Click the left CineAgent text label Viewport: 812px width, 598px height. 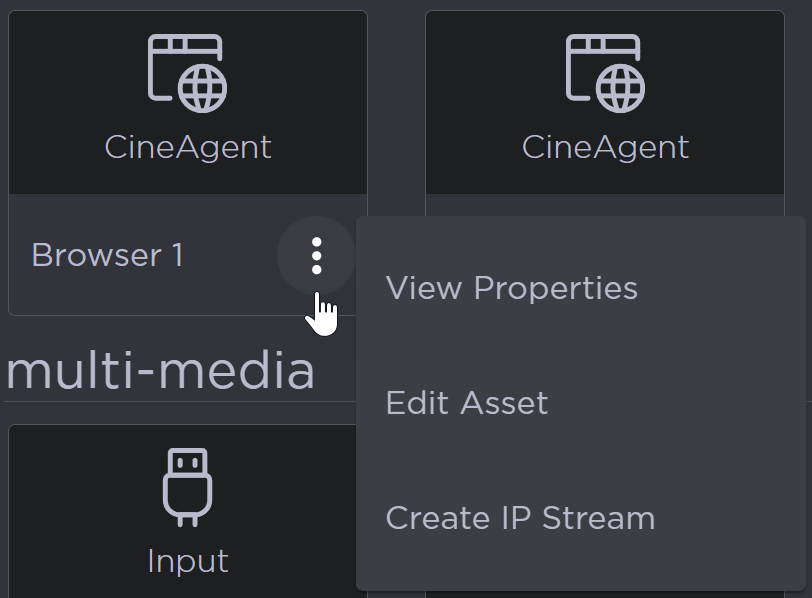click(187, 147)
